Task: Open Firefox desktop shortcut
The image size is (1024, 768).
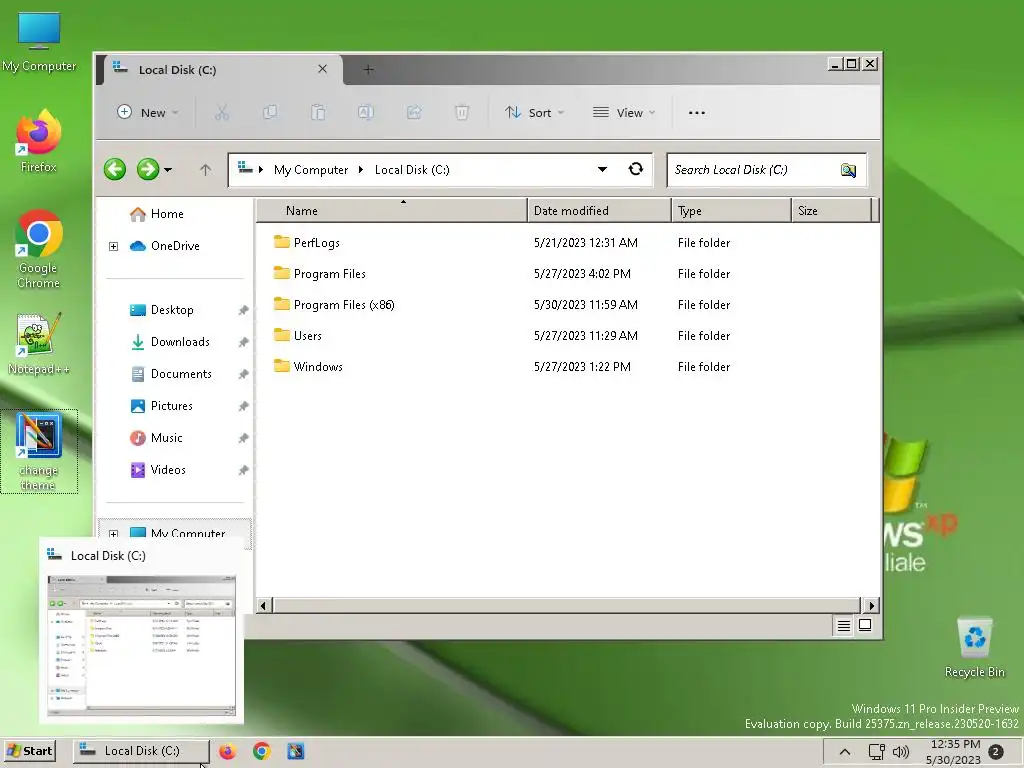Action: coord(39,142)
